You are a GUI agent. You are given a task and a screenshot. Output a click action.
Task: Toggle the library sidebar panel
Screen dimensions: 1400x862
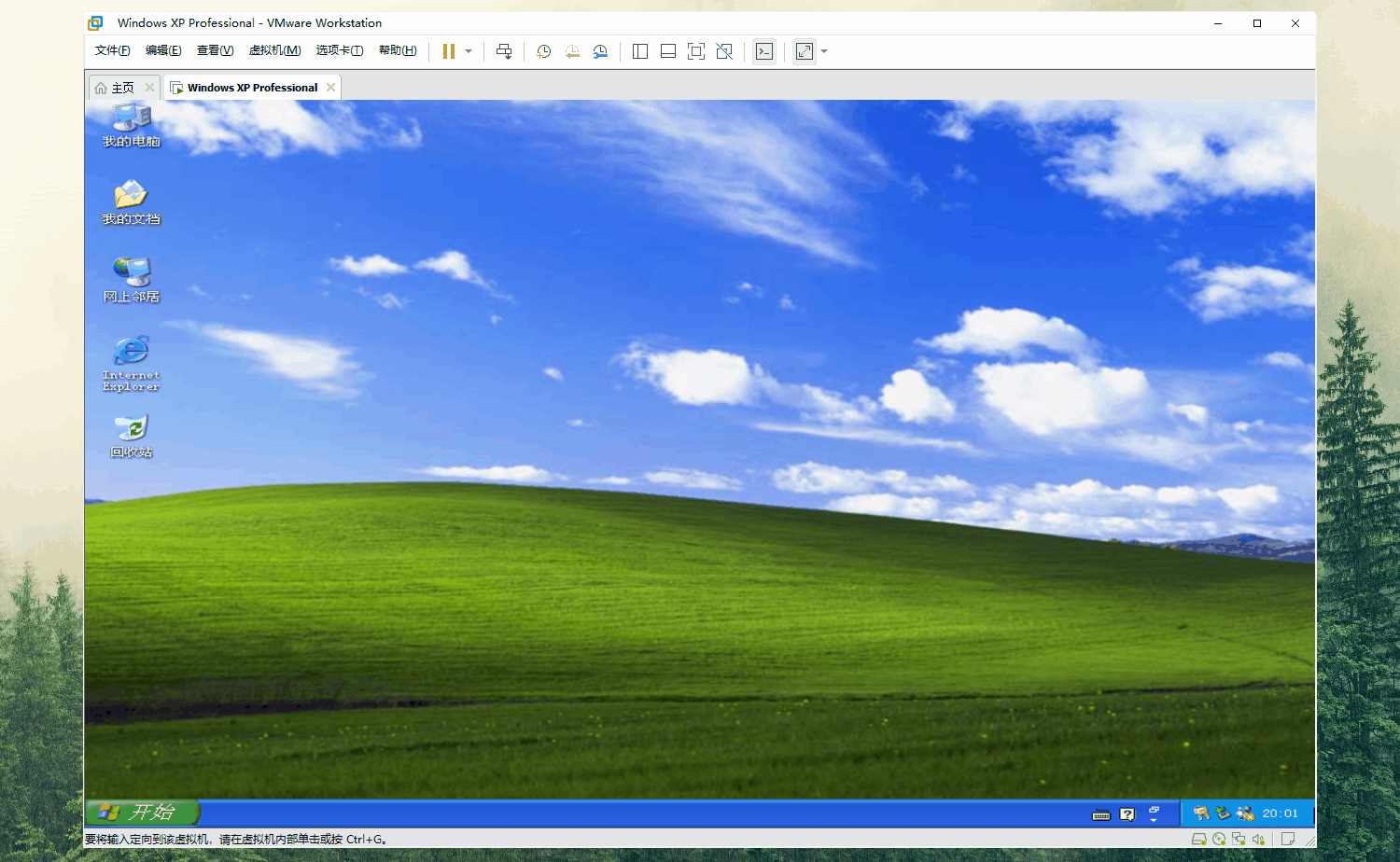tap(640, 51)
